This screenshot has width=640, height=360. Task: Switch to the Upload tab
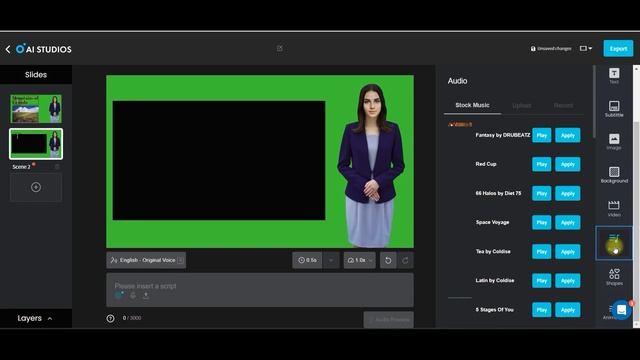click(x=522, y=105)
